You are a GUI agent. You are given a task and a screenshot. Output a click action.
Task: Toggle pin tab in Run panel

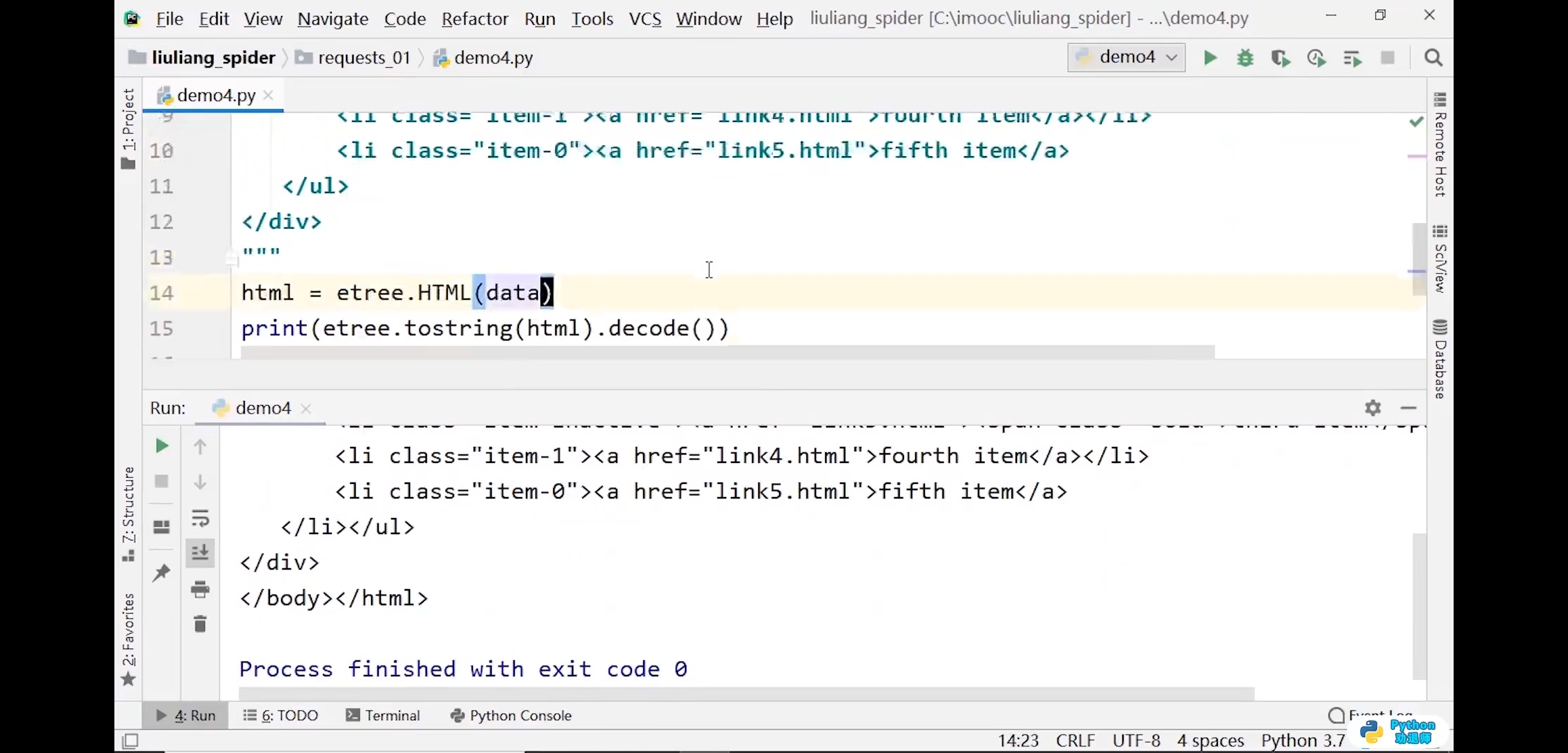click(x=162, y=572)
